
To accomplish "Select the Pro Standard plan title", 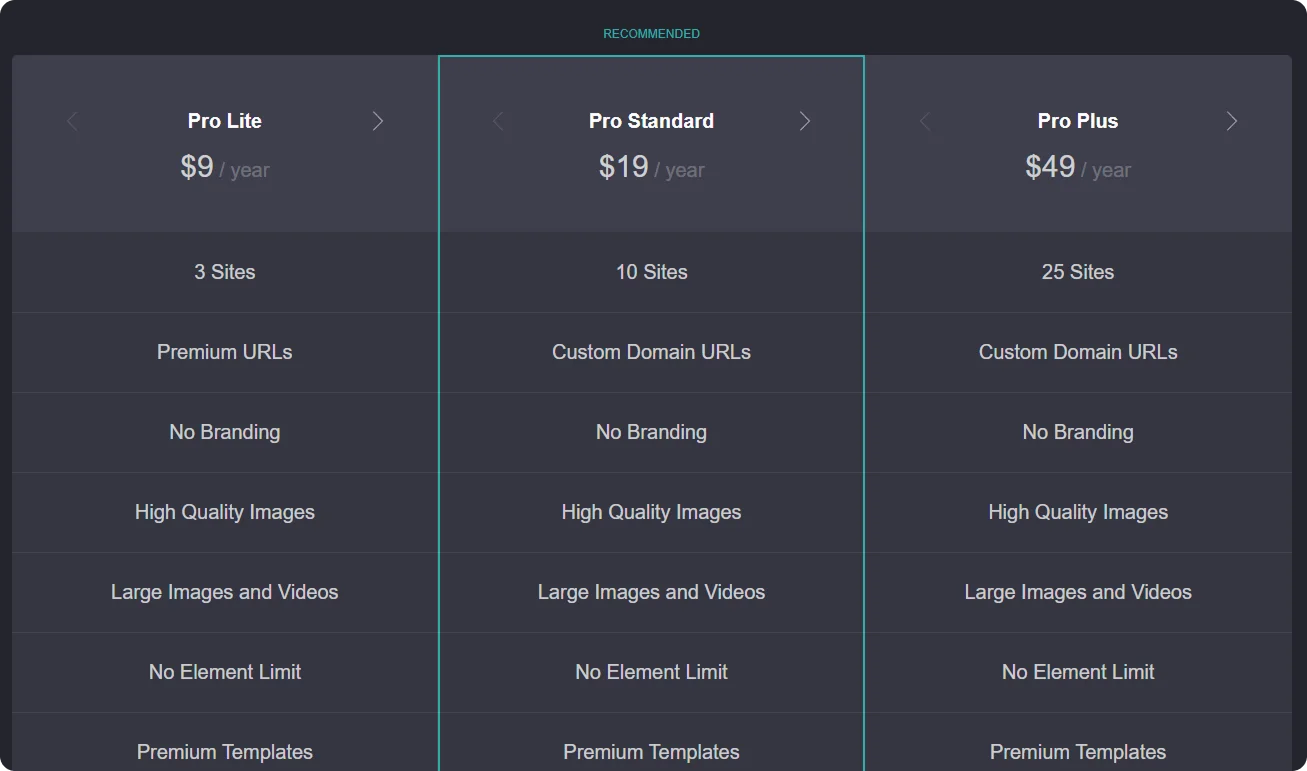I will [x=652, y=121].
